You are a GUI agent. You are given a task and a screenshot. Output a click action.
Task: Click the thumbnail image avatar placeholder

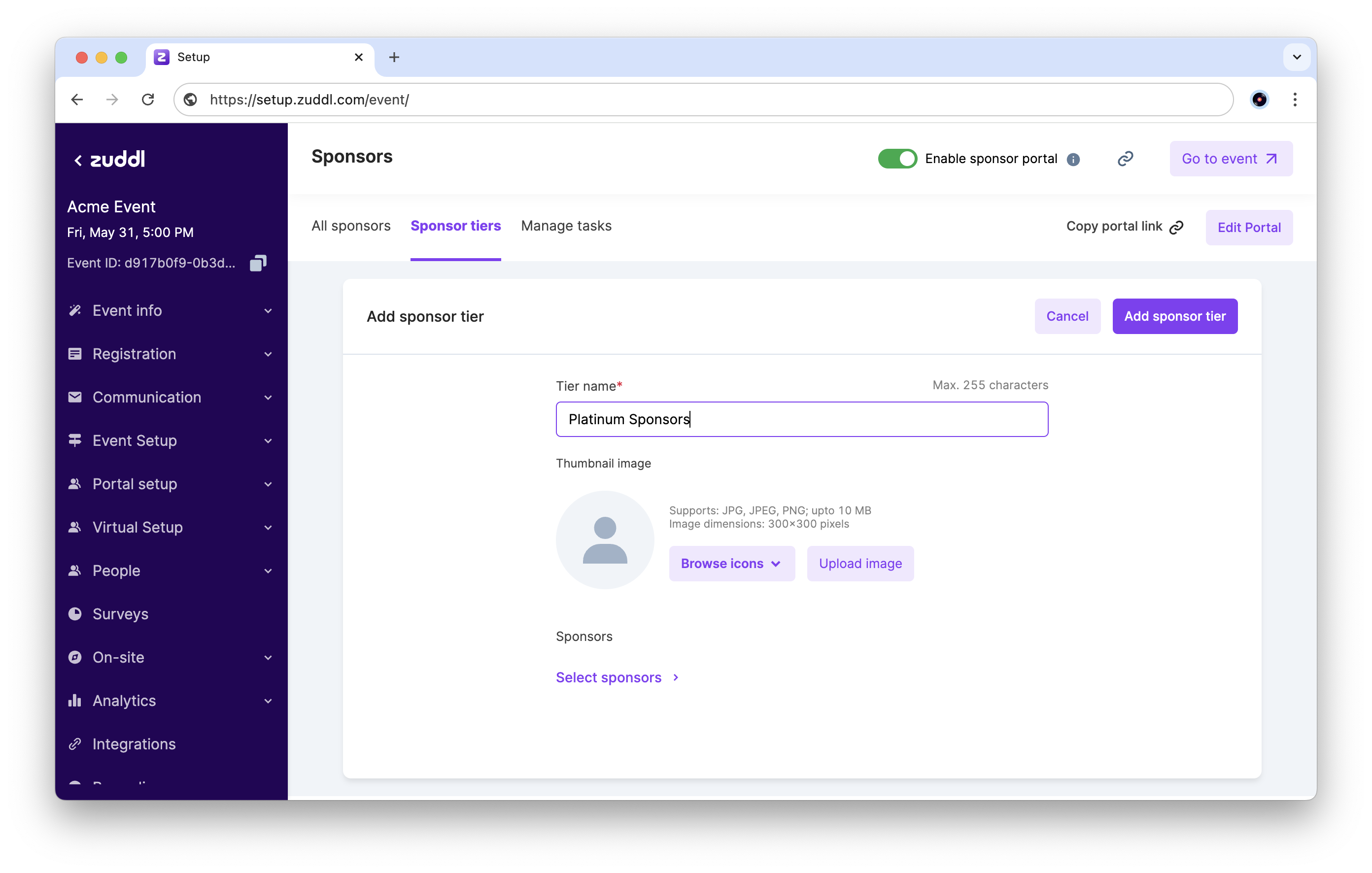605,539
